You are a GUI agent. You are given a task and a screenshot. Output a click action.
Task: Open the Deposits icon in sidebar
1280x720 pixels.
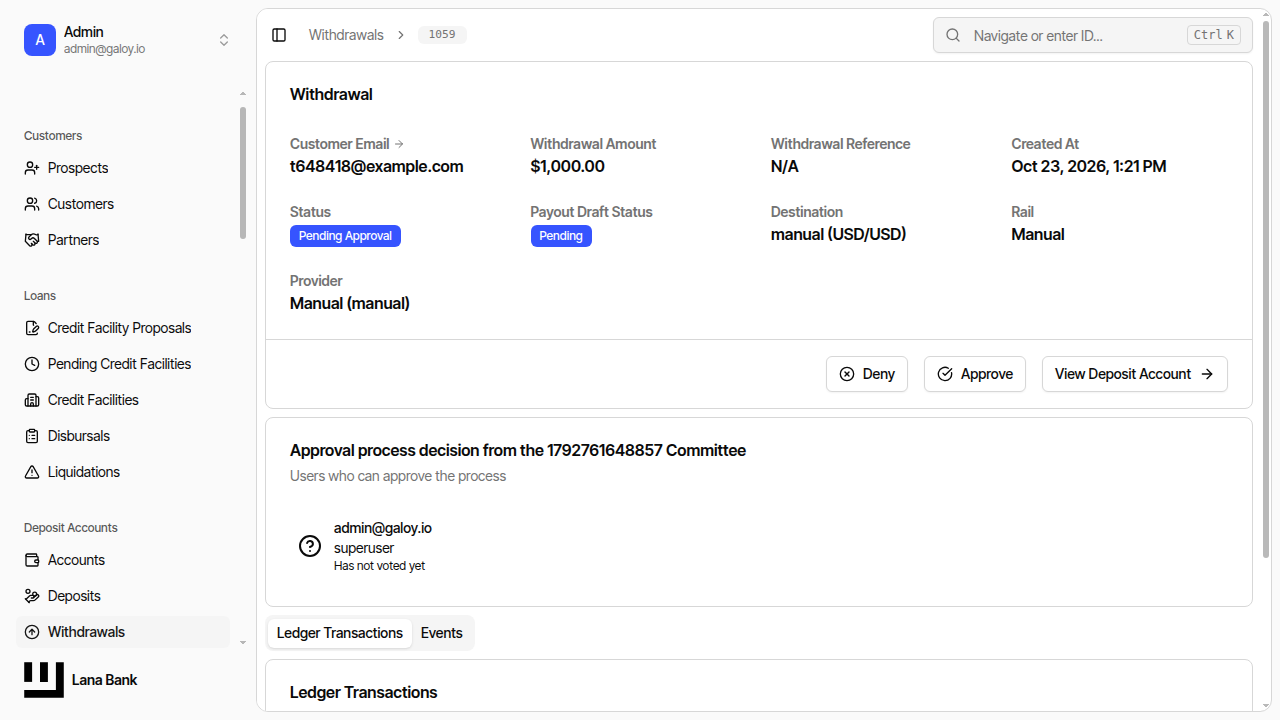[x=32, y=596]
